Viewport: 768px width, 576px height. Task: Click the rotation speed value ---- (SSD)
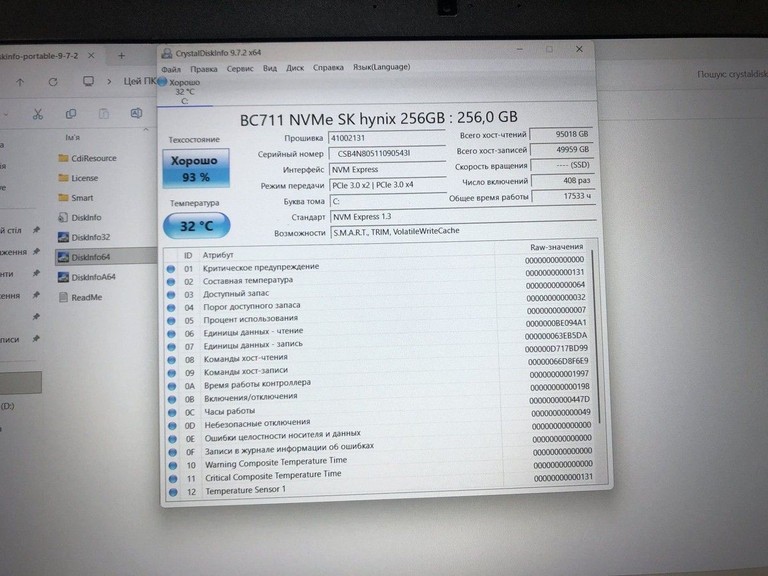tap(562, 165)
